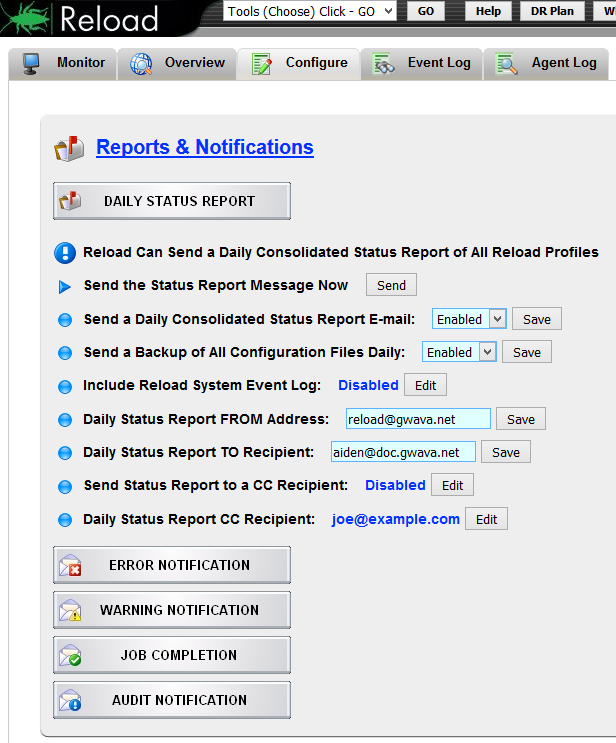
Task: Click the GO button
Action: click(426, 11)
